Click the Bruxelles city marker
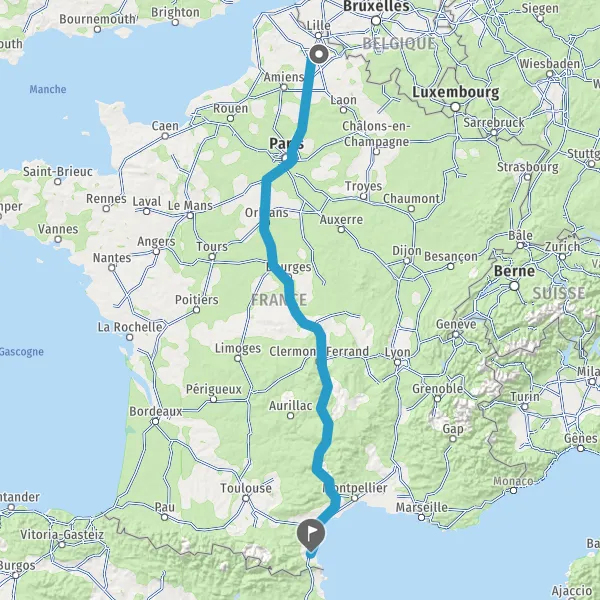 click(x=376, y=21)
